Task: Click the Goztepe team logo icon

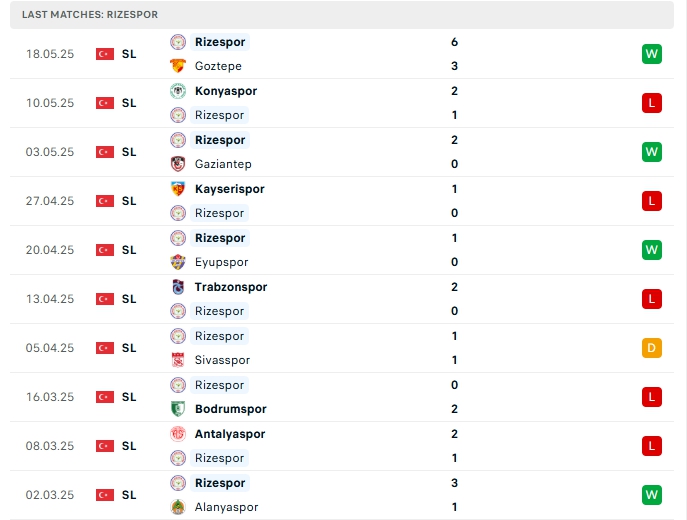Action: tap(178, 66)
